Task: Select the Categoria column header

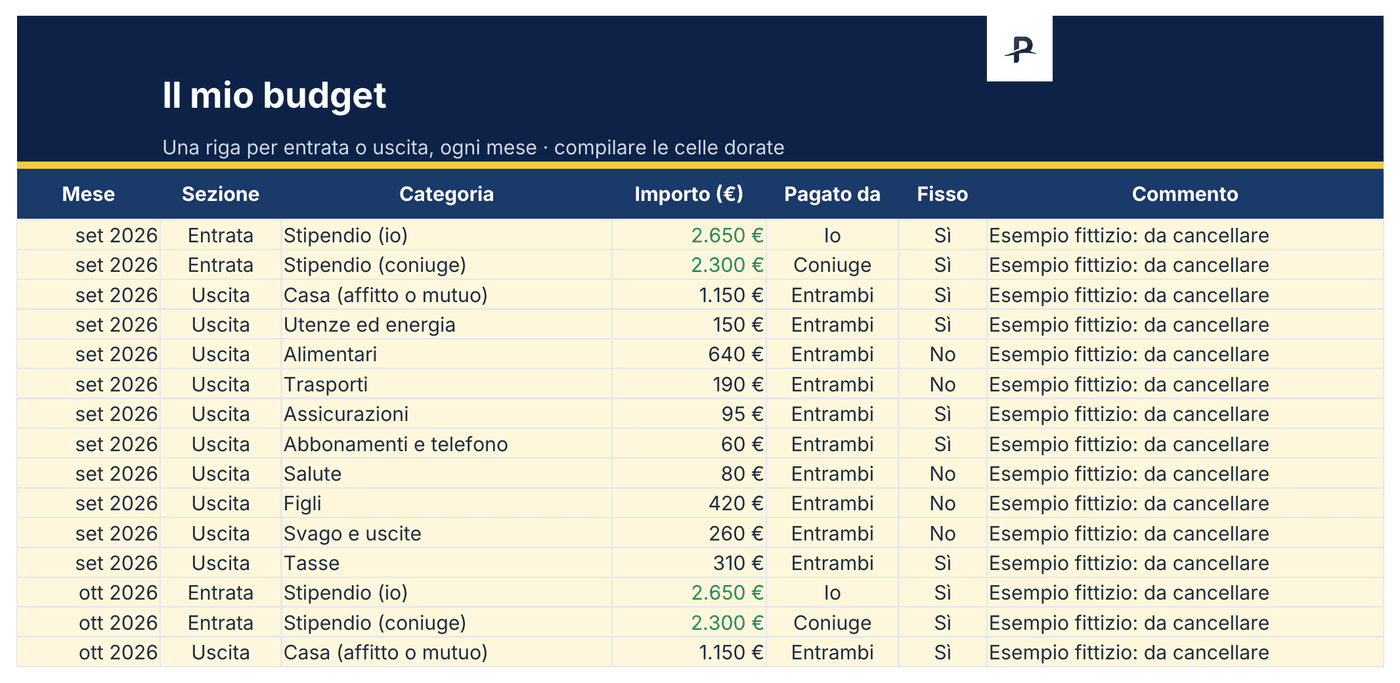Action: pyautogui.click(x=446, y=194)
